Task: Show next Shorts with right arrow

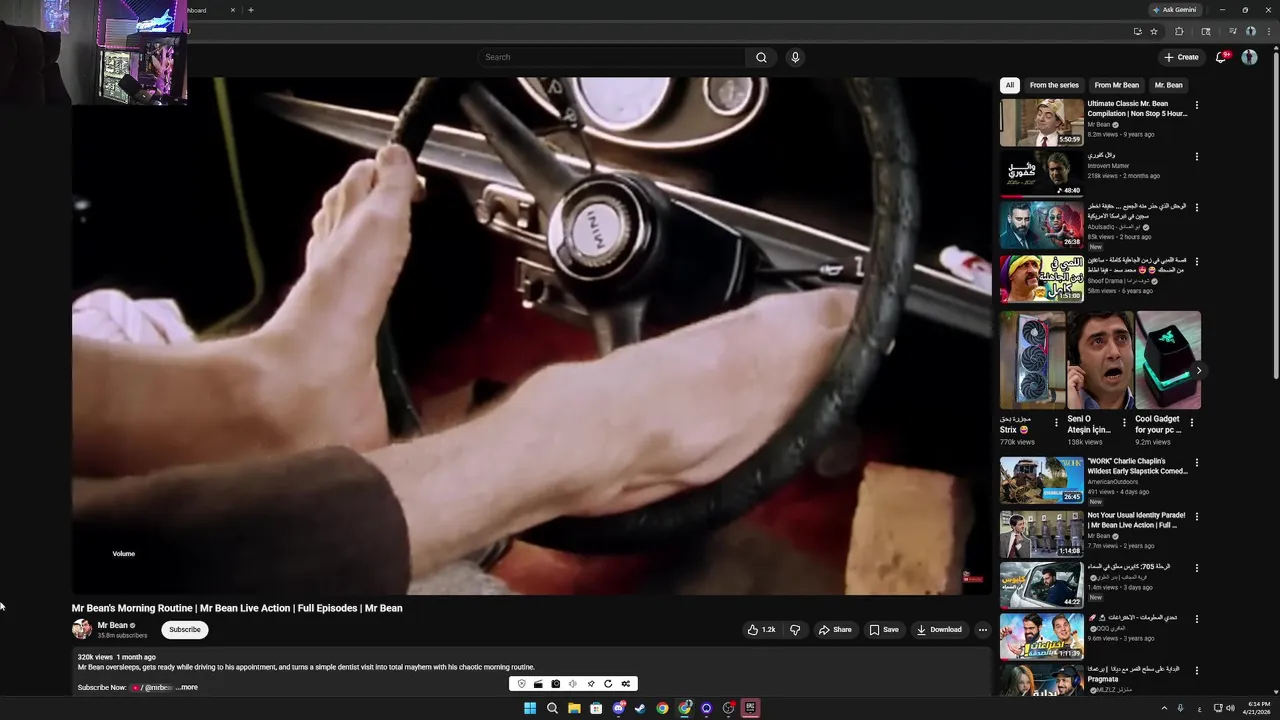Action: 1199,370
